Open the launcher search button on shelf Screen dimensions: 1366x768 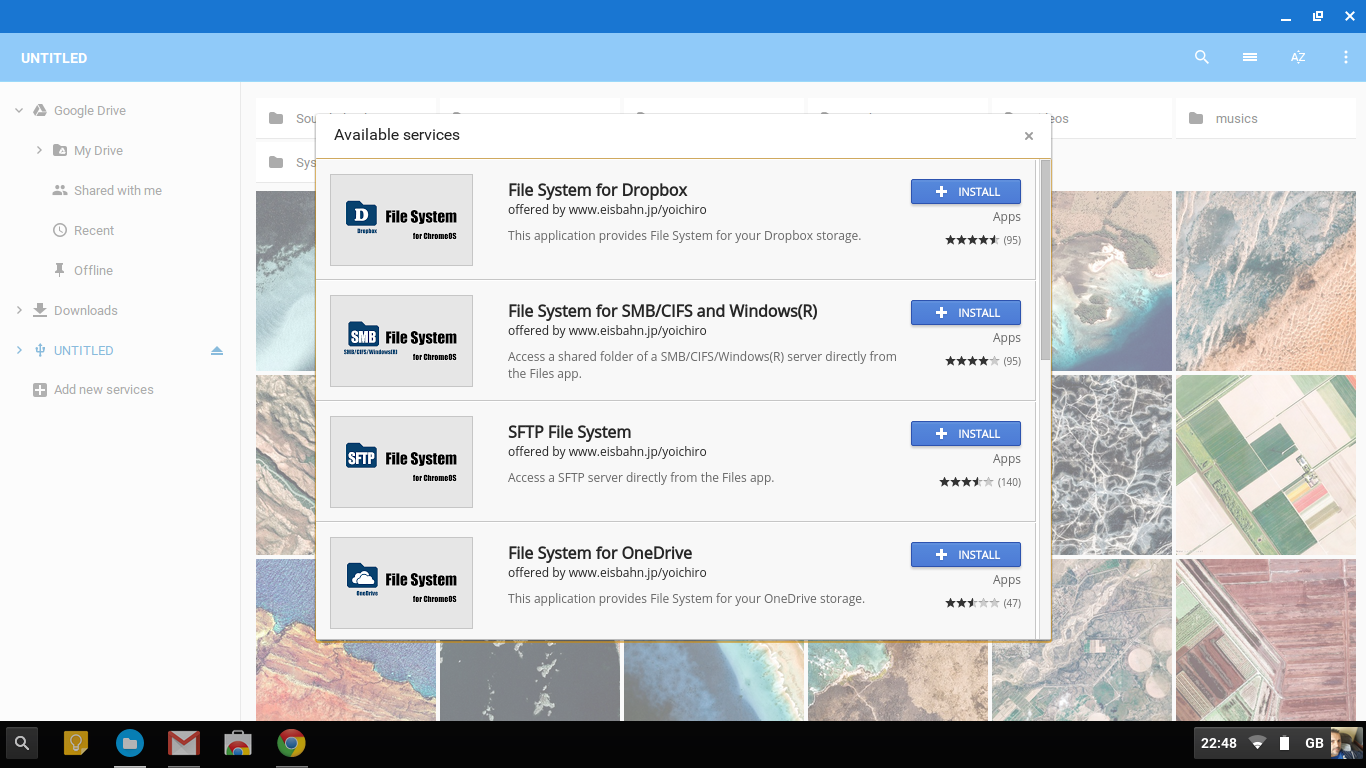[22, 743]
